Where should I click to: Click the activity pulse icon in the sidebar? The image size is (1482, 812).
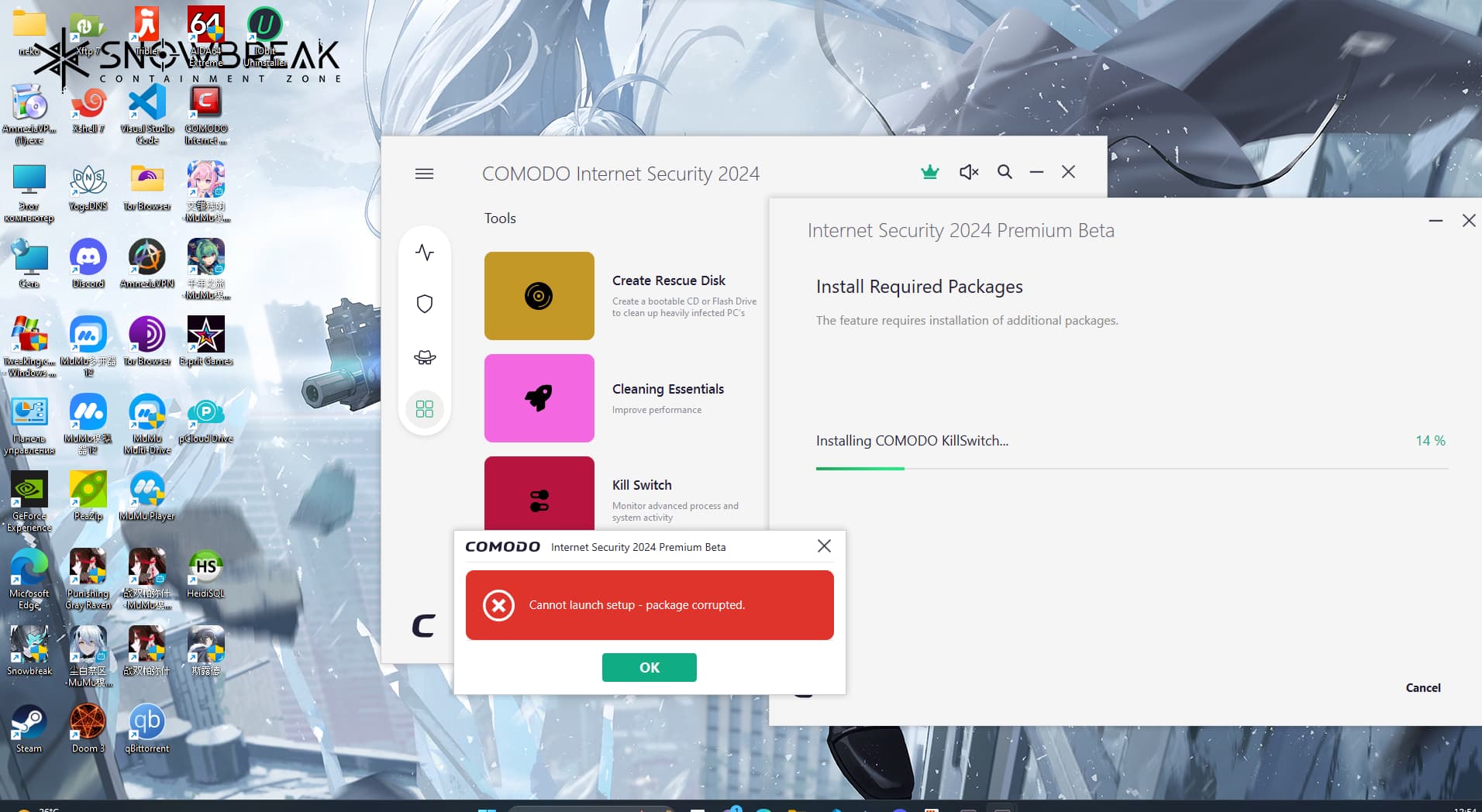point(424,252)
